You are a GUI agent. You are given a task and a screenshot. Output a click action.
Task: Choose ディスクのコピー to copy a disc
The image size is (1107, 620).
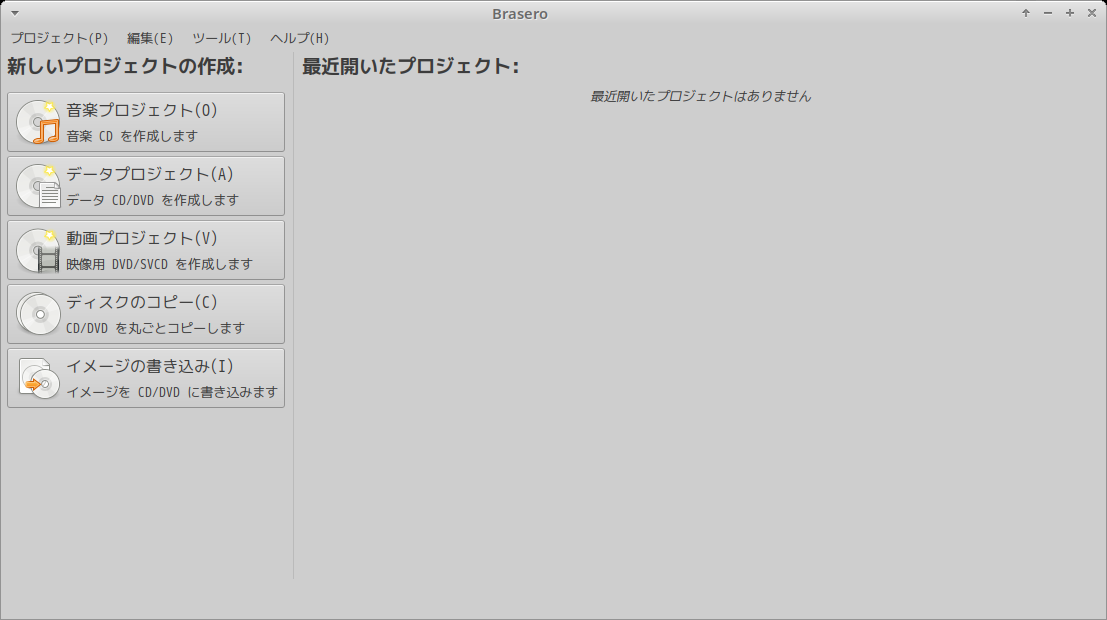[146, 313]
